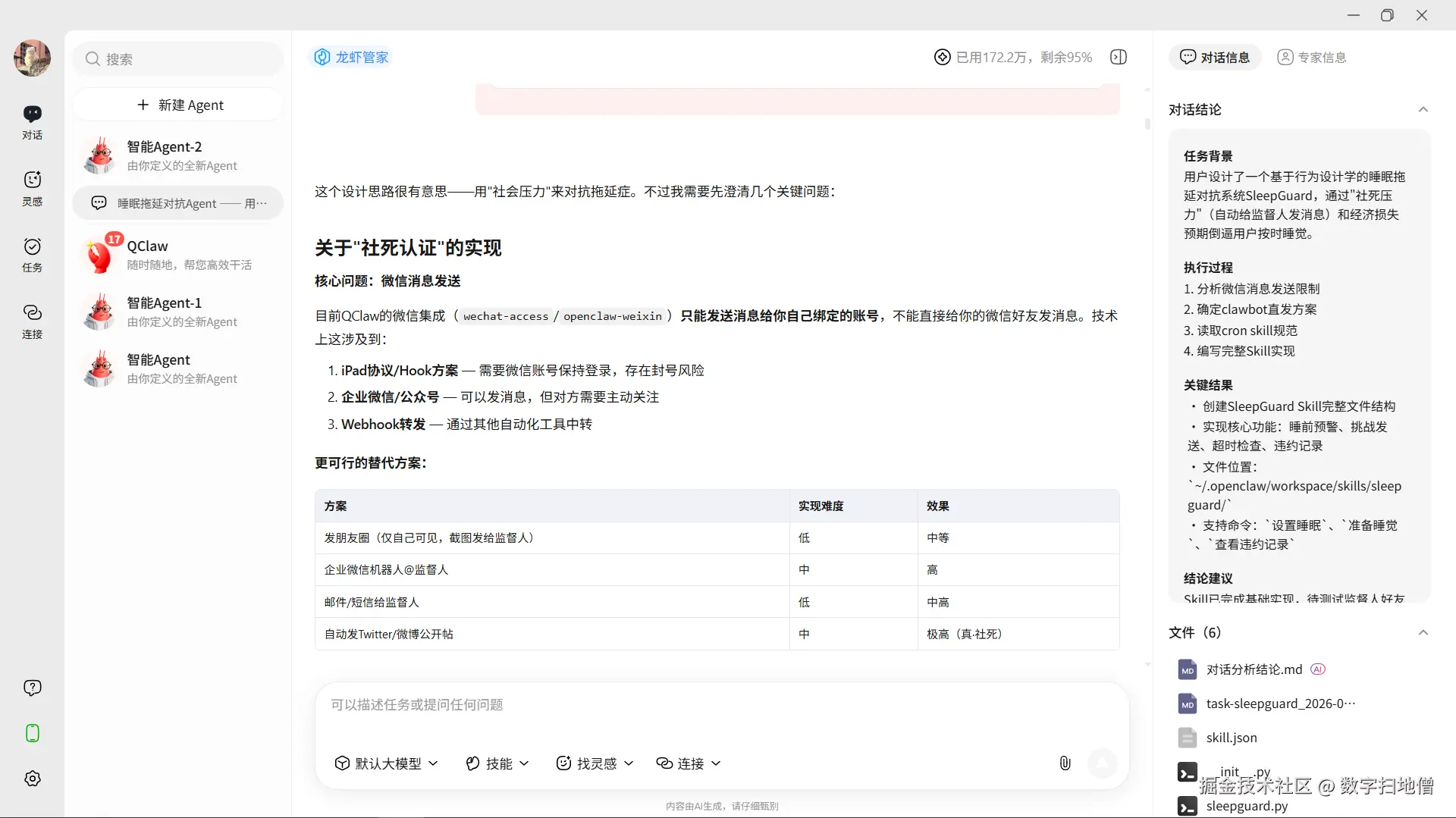
Task: Open the 找灵感 dropdown
Action: click(595, 763)
